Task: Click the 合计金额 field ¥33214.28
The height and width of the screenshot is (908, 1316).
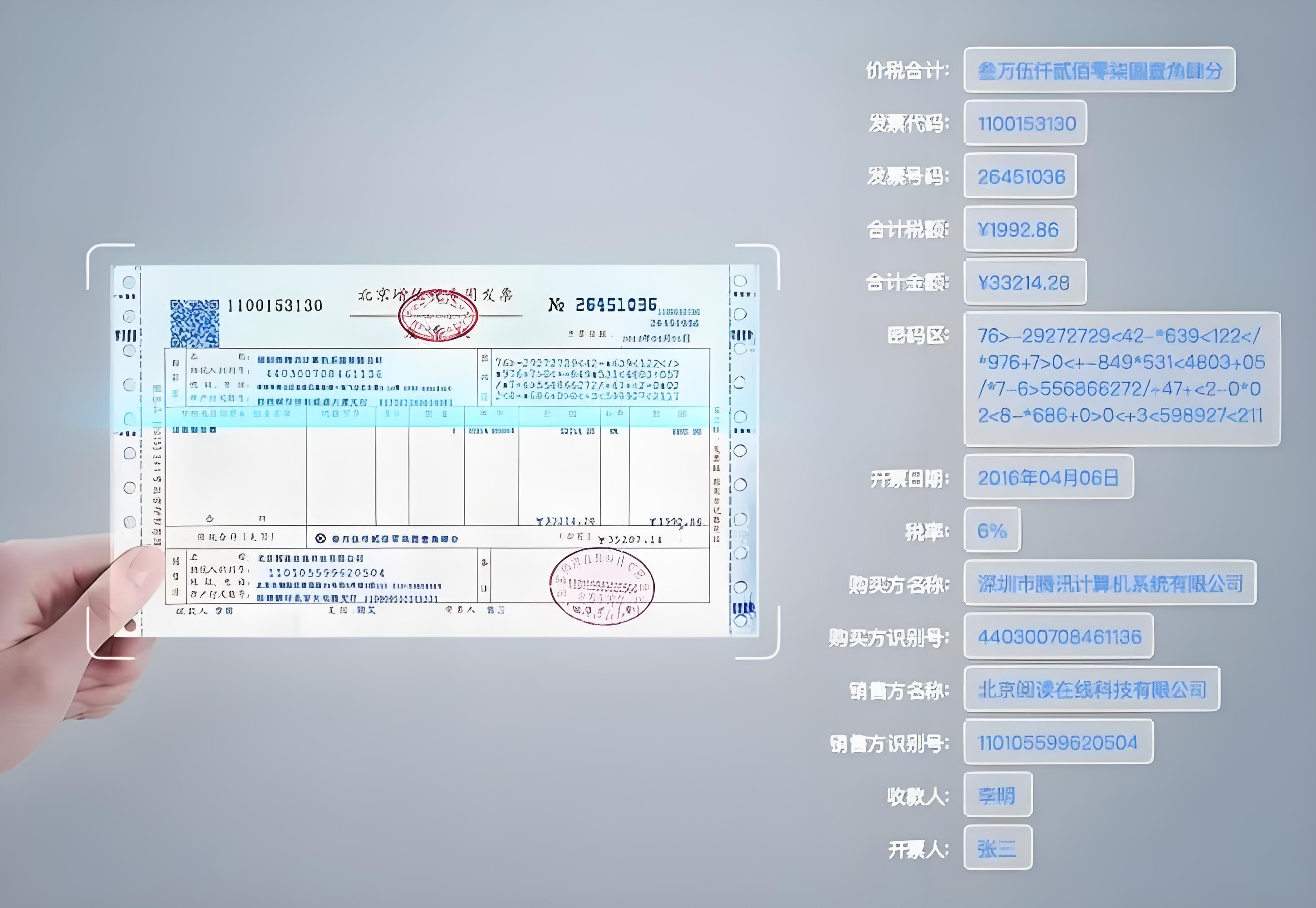Action: (1026, 281)
